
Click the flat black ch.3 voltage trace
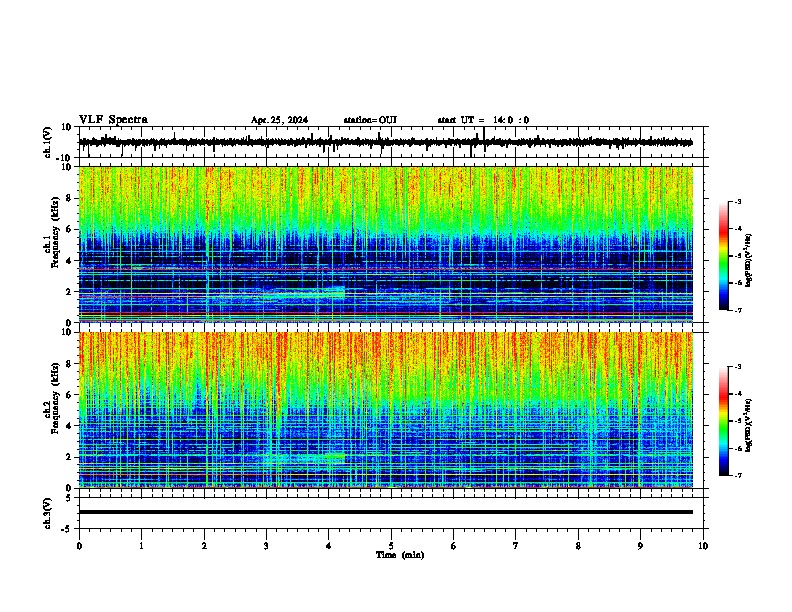click(386, 512)
